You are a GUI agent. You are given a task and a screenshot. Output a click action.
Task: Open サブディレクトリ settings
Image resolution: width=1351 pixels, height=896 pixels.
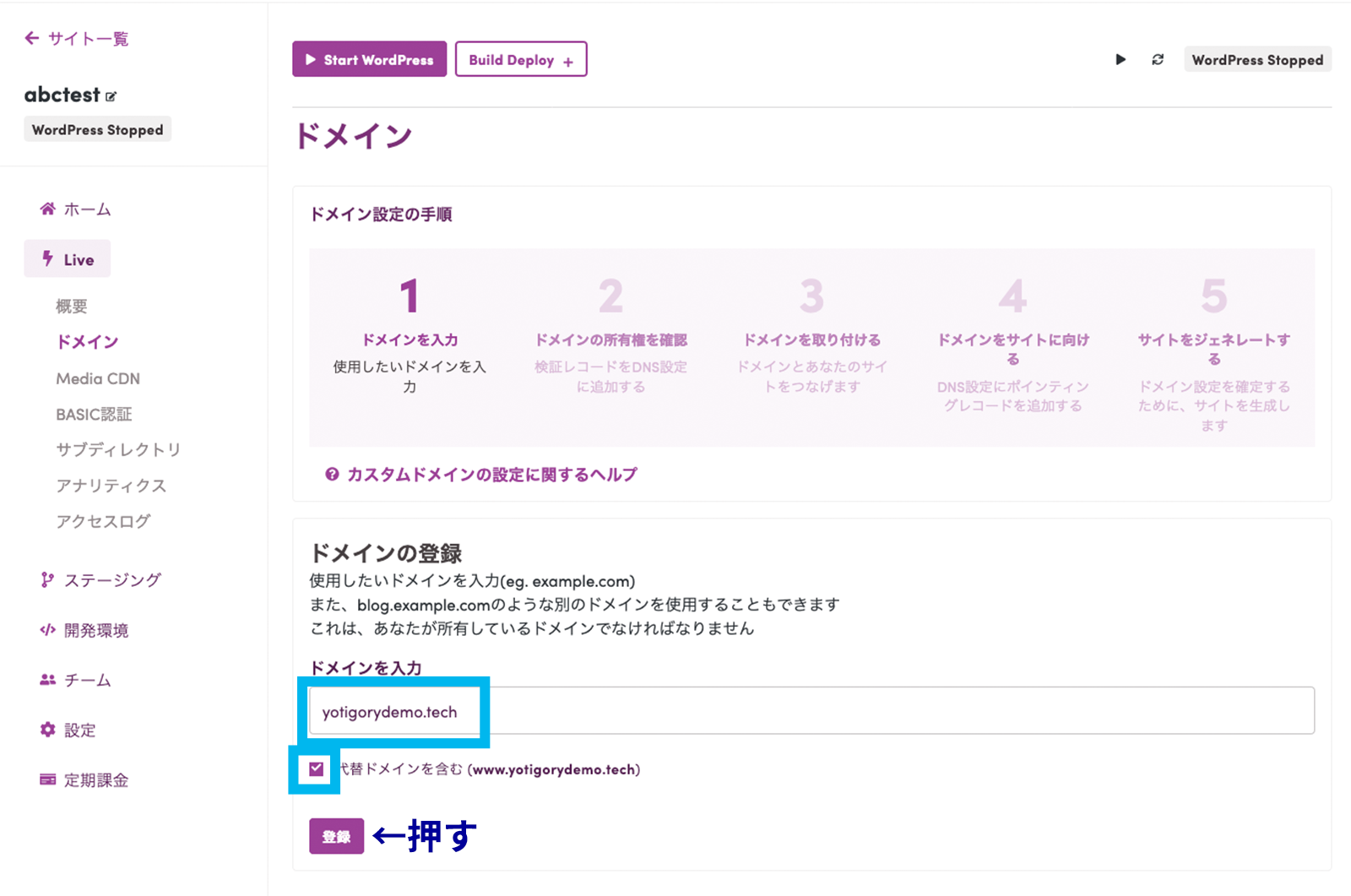pyautogui.click(x=118, y=450)
